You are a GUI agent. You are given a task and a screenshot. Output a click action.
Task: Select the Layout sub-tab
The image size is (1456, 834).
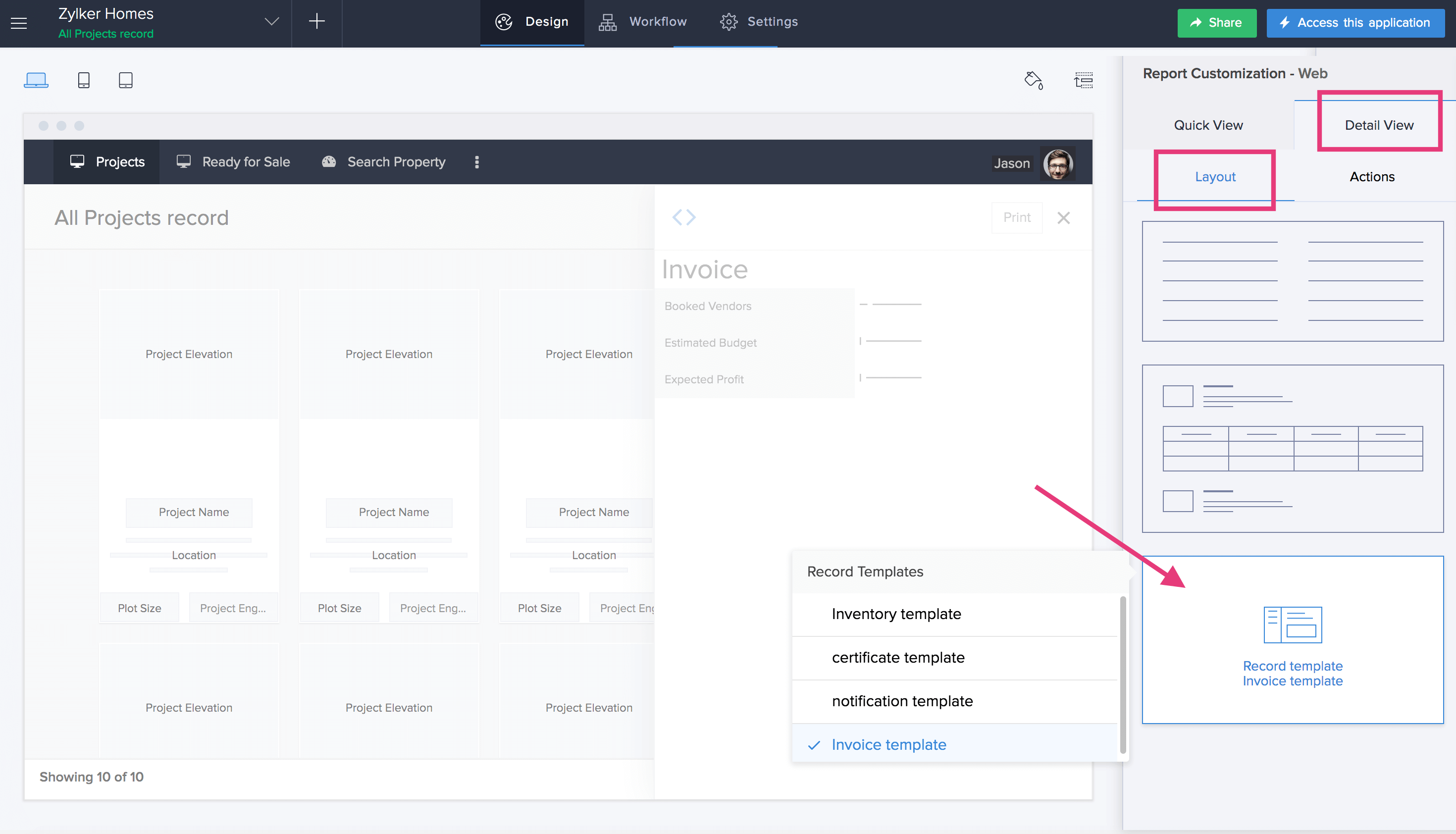(x=1215, y=177)
